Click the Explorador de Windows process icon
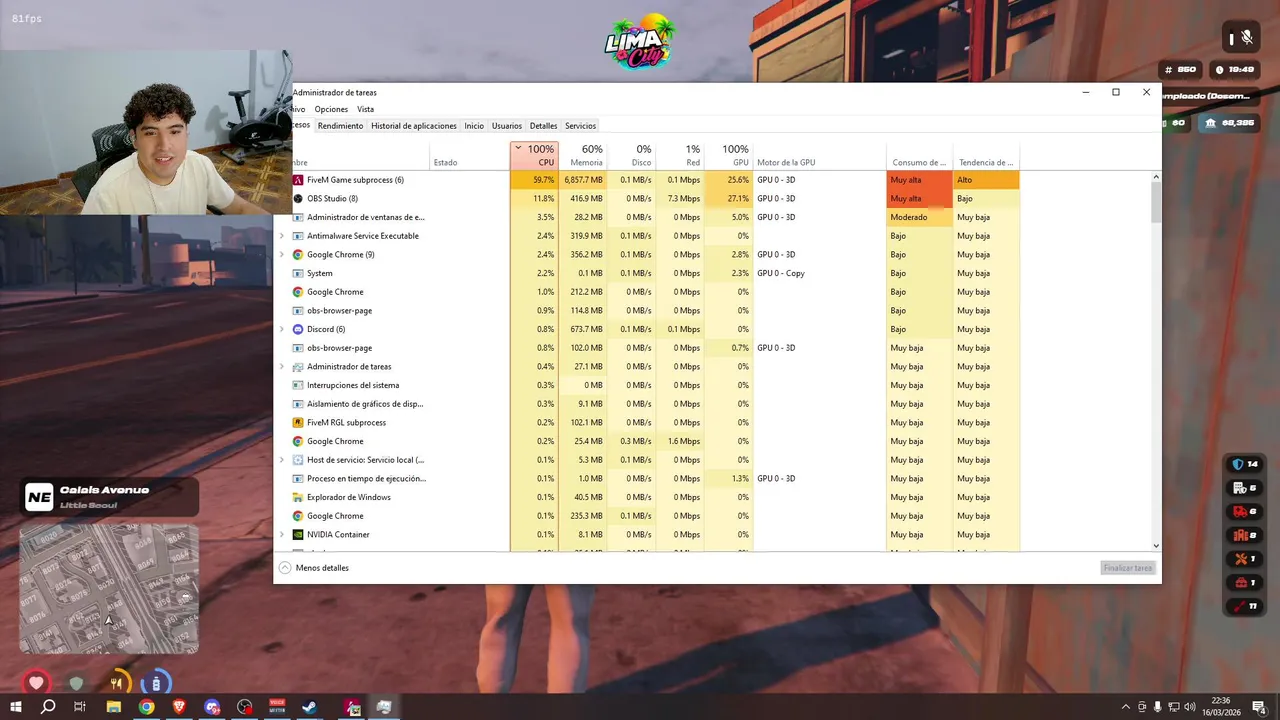The width and height of the screenshot is (1280, 720). 298,497
